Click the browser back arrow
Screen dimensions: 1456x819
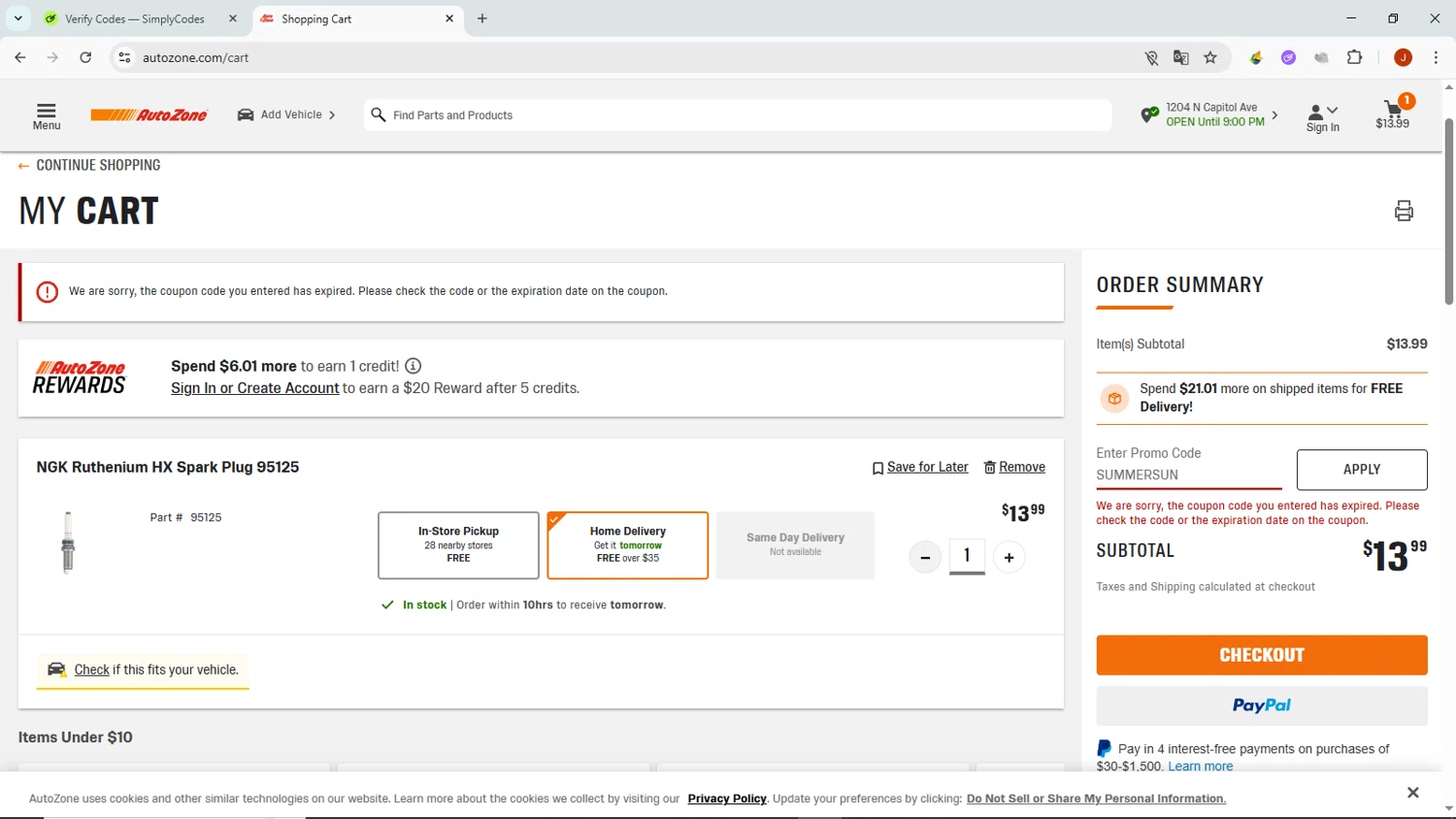[20, 57]
